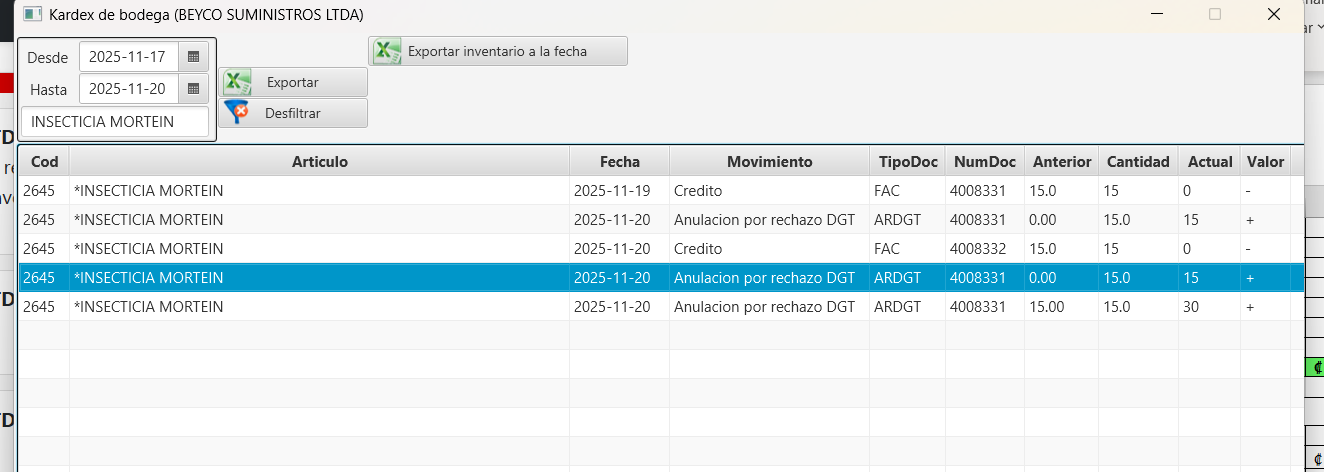The width and height of the screenshot is (1324, 472).
Task: Sort by the Articulo column header
Action: pos(319,161)
